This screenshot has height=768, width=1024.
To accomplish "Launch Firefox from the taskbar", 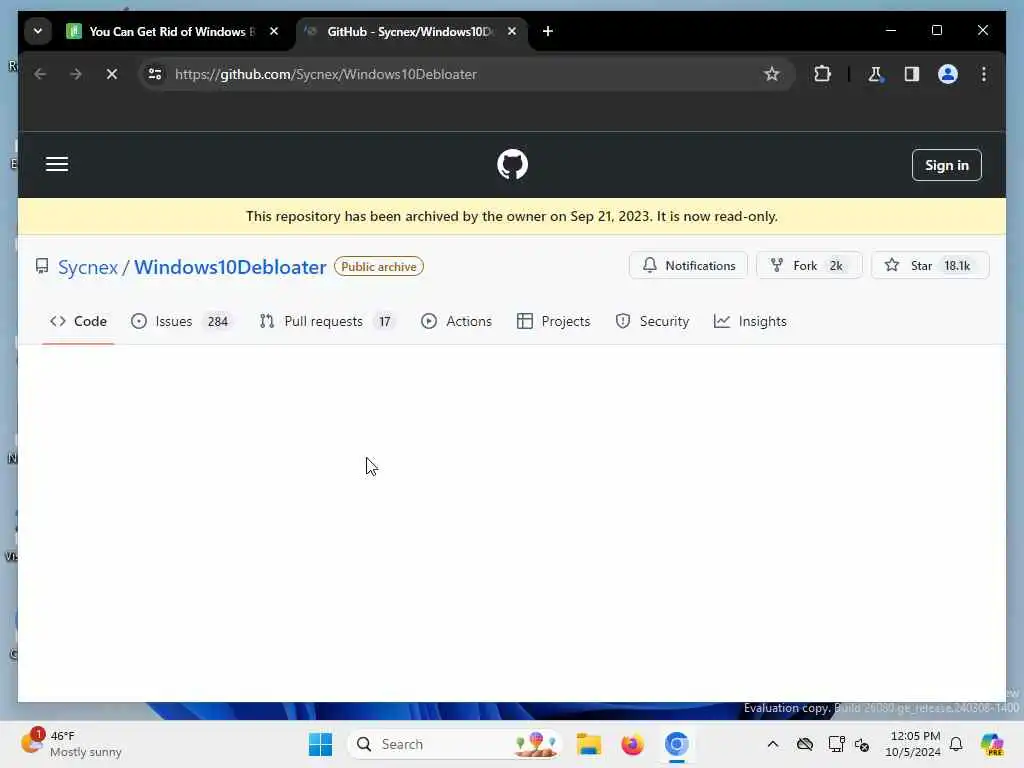I will pyautogui.click(x=632, y=744).
